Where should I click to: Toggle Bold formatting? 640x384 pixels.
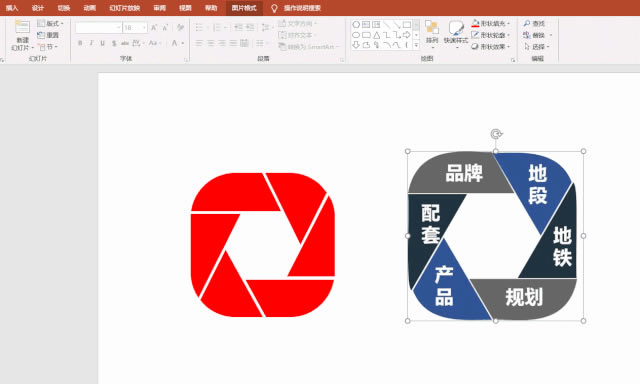coord(80,43)
